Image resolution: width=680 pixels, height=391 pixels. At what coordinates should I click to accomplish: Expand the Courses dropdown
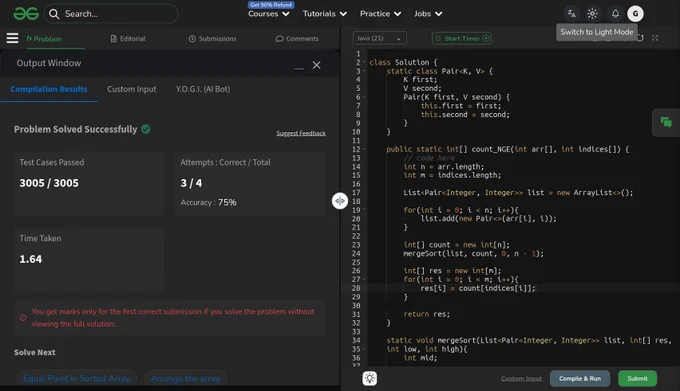tap(269, 14)
